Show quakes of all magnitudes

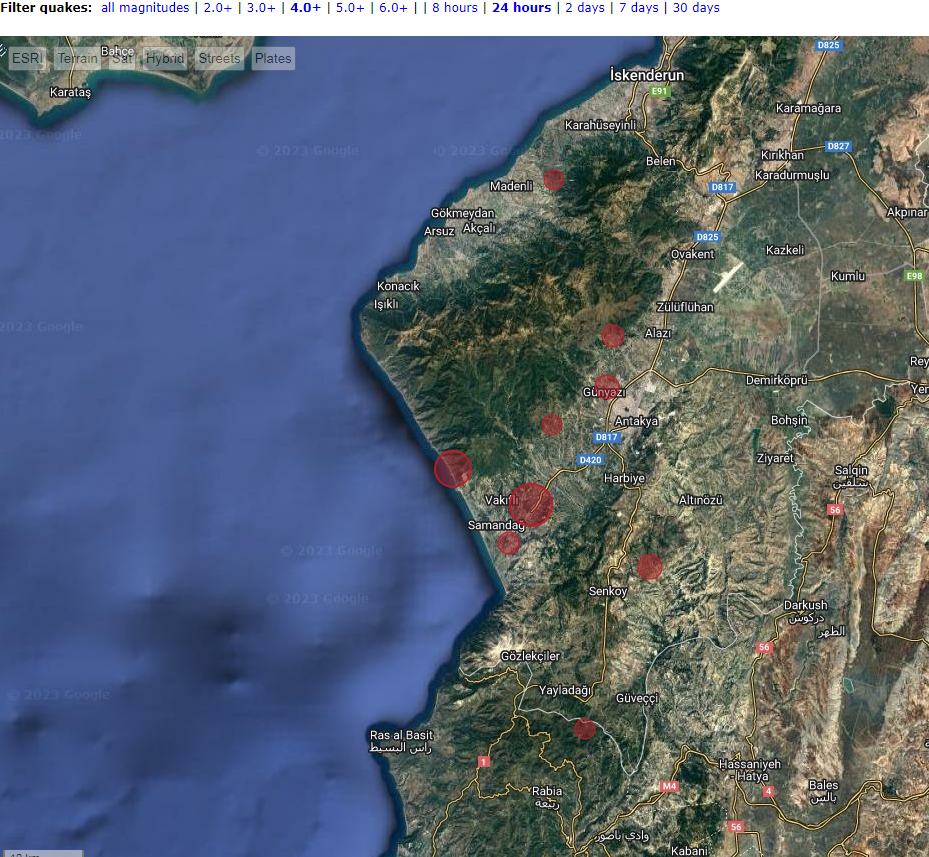pos(145,8)
